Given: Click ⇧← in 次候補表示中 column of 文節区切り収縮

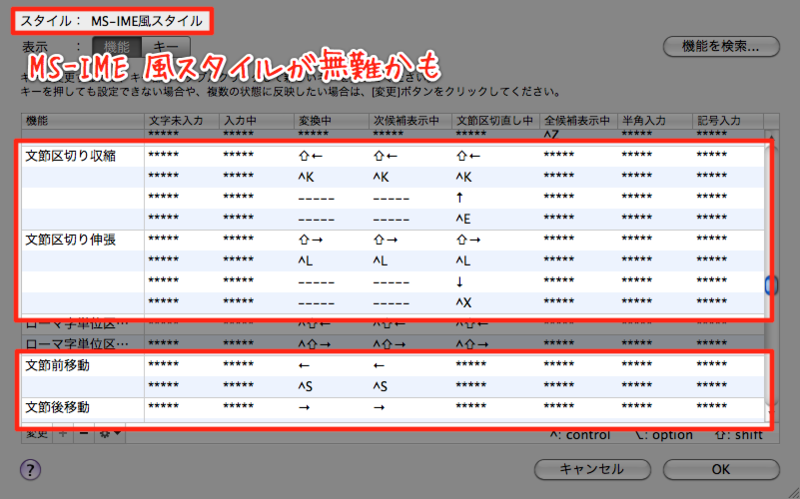Looking at the screenshot, I should (385, 156).
